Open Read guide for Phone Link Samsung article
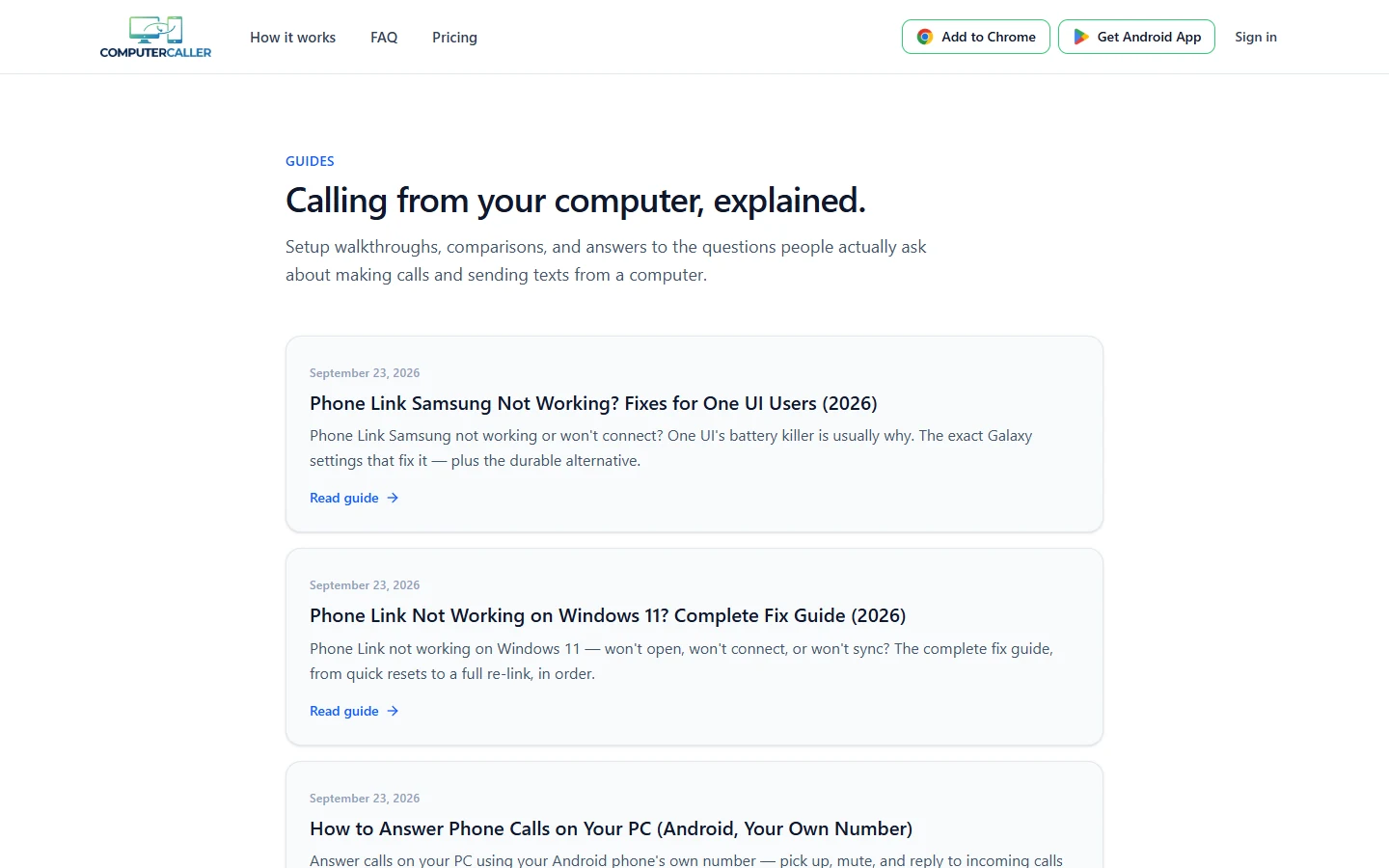Image resolution: width=1389 pixels, height=868 pixels. pyautogui.click(x=354, y=498)
